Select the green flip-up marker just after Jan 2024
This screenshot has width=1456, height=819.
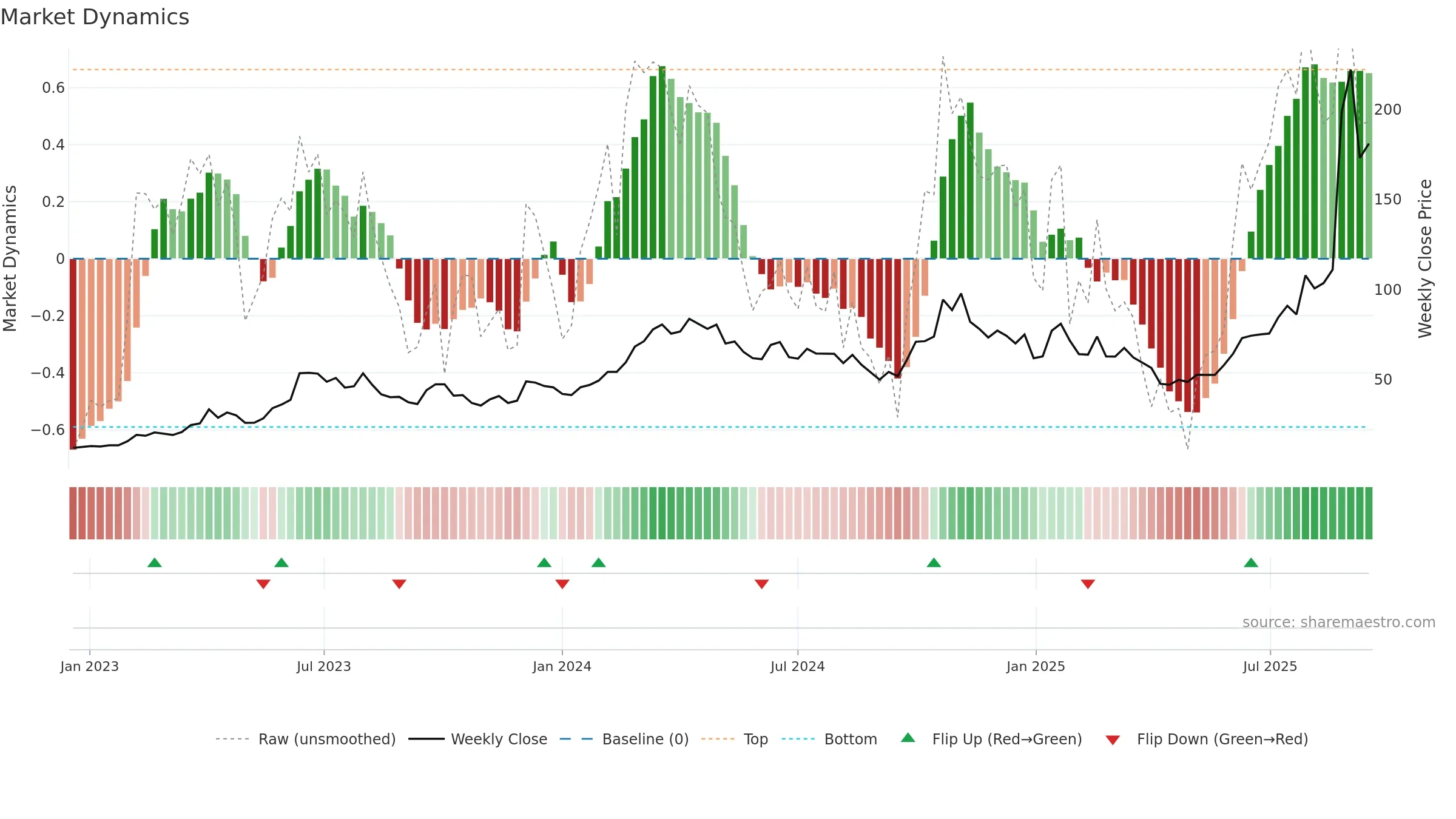point(599,562)
